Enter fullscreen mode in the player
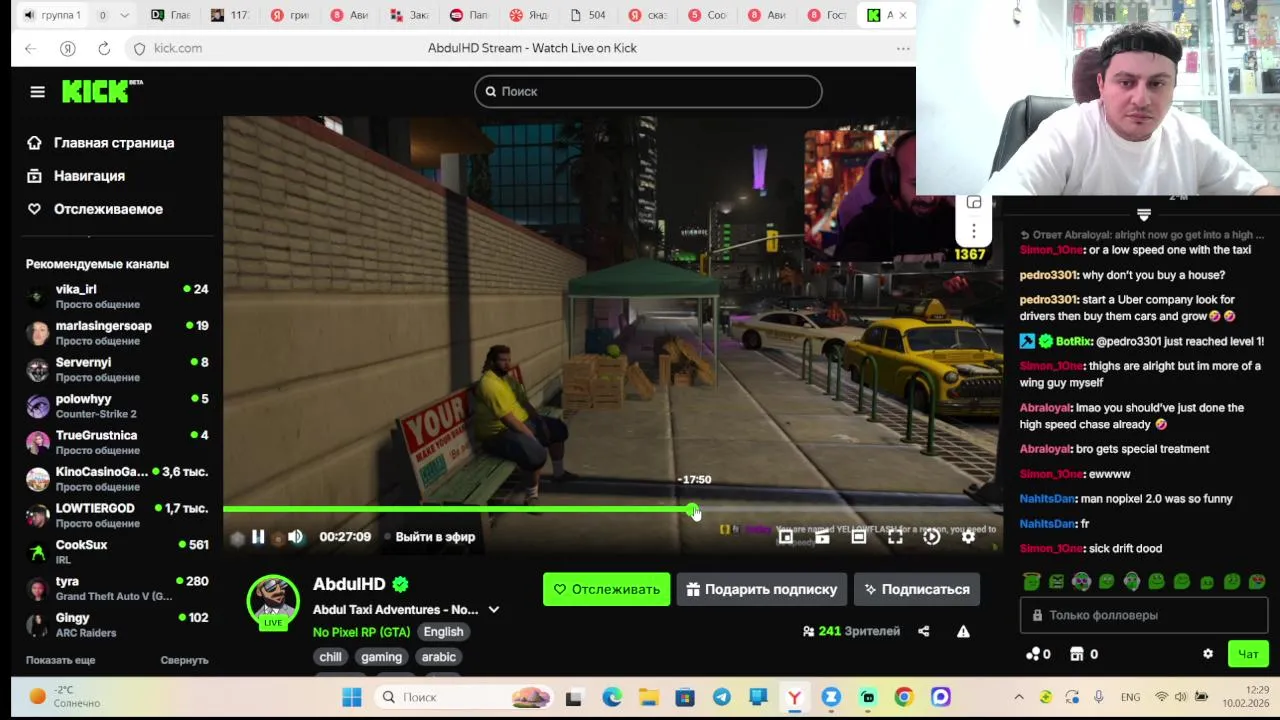This screenshot has width=1280, height=720. click(895, 537)
